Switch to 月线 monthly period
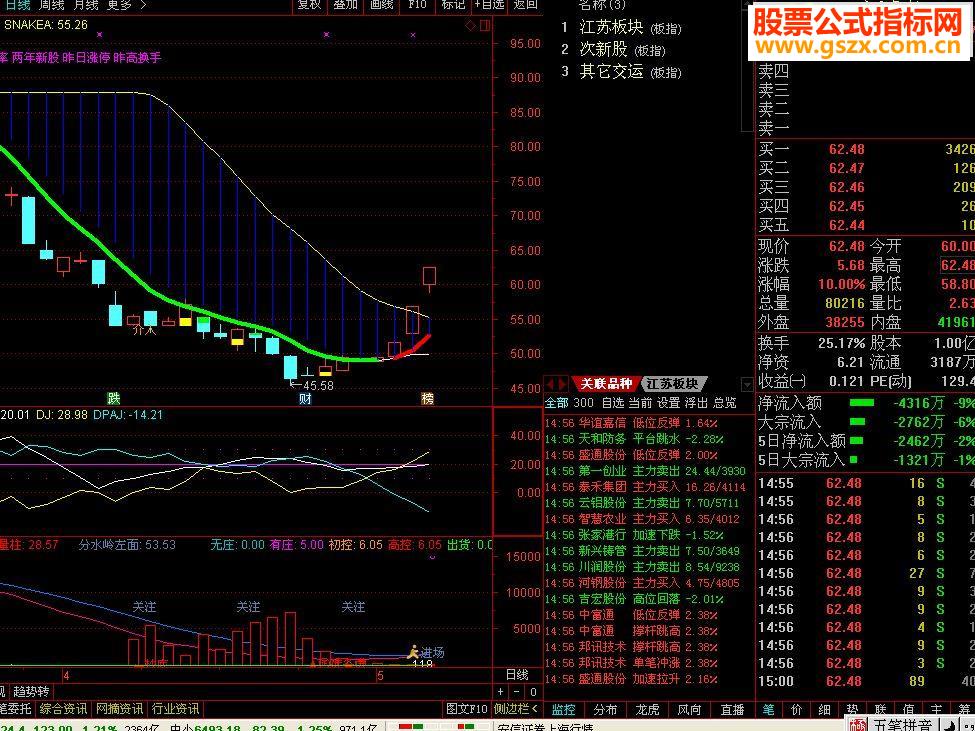 coord(85,5)
